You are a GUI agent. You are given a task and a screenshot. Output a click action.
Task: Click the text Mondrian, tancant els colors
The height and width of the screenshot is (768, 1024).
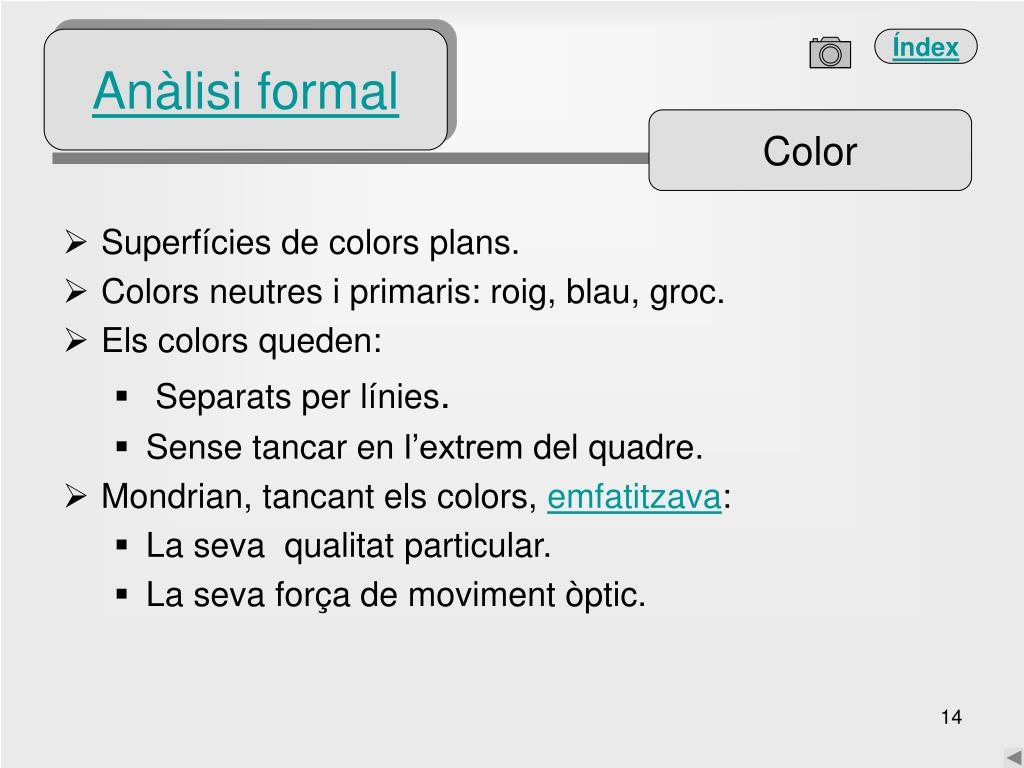pos(319,497)
